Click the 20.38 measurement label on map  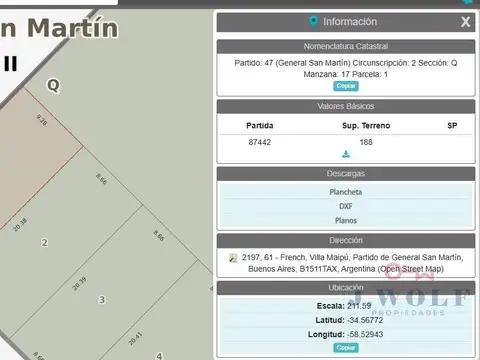[x=20, y=225]
